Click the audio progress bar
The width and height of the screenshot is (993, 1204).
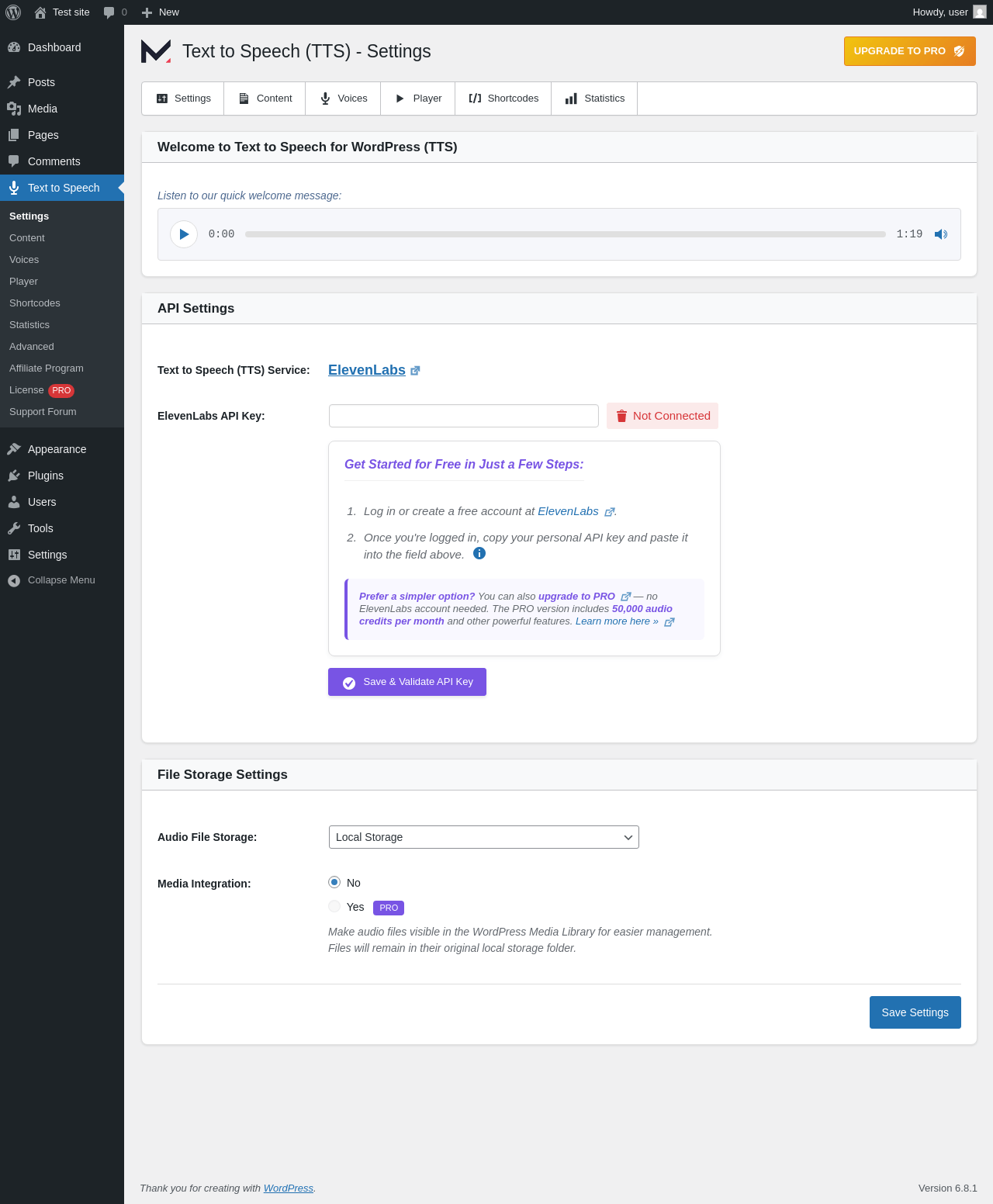click(566, 234)
